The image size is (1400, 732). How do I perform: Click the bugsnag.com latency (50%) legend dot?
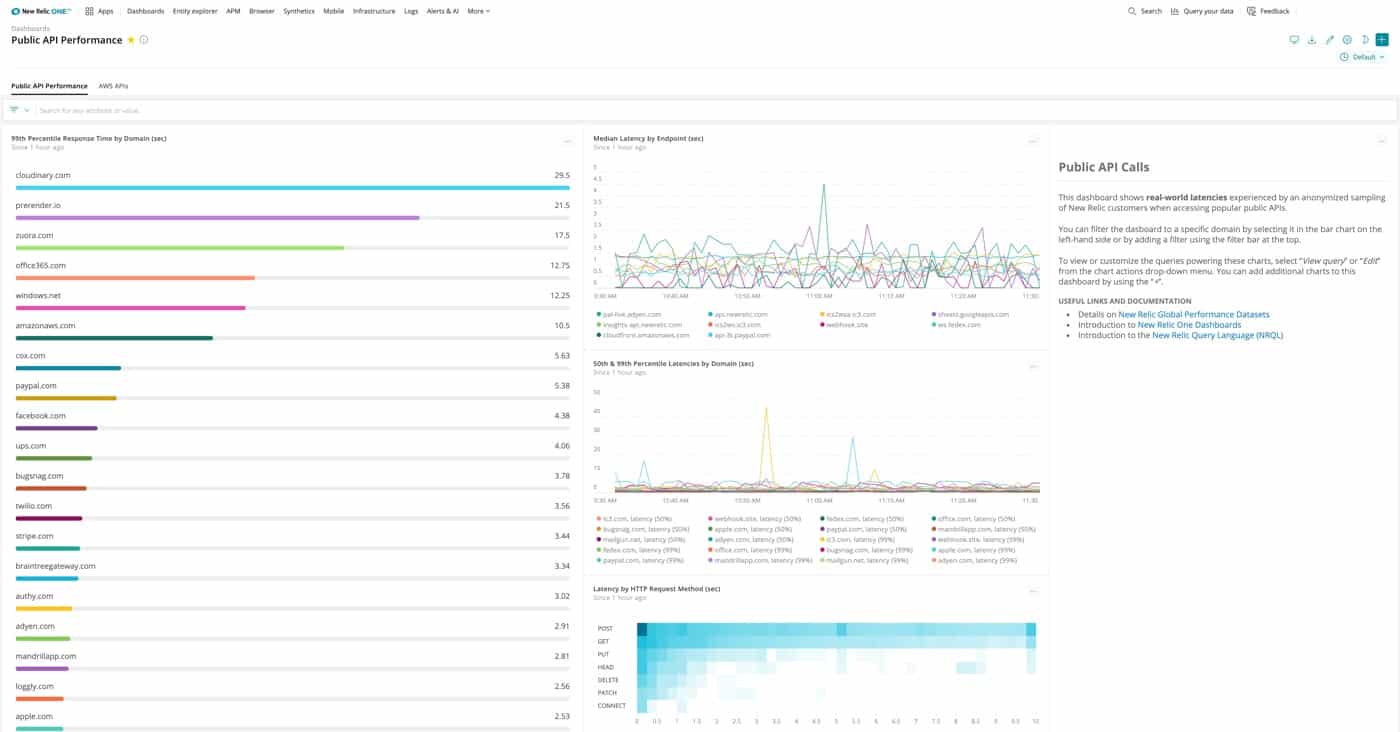(598, 529)
